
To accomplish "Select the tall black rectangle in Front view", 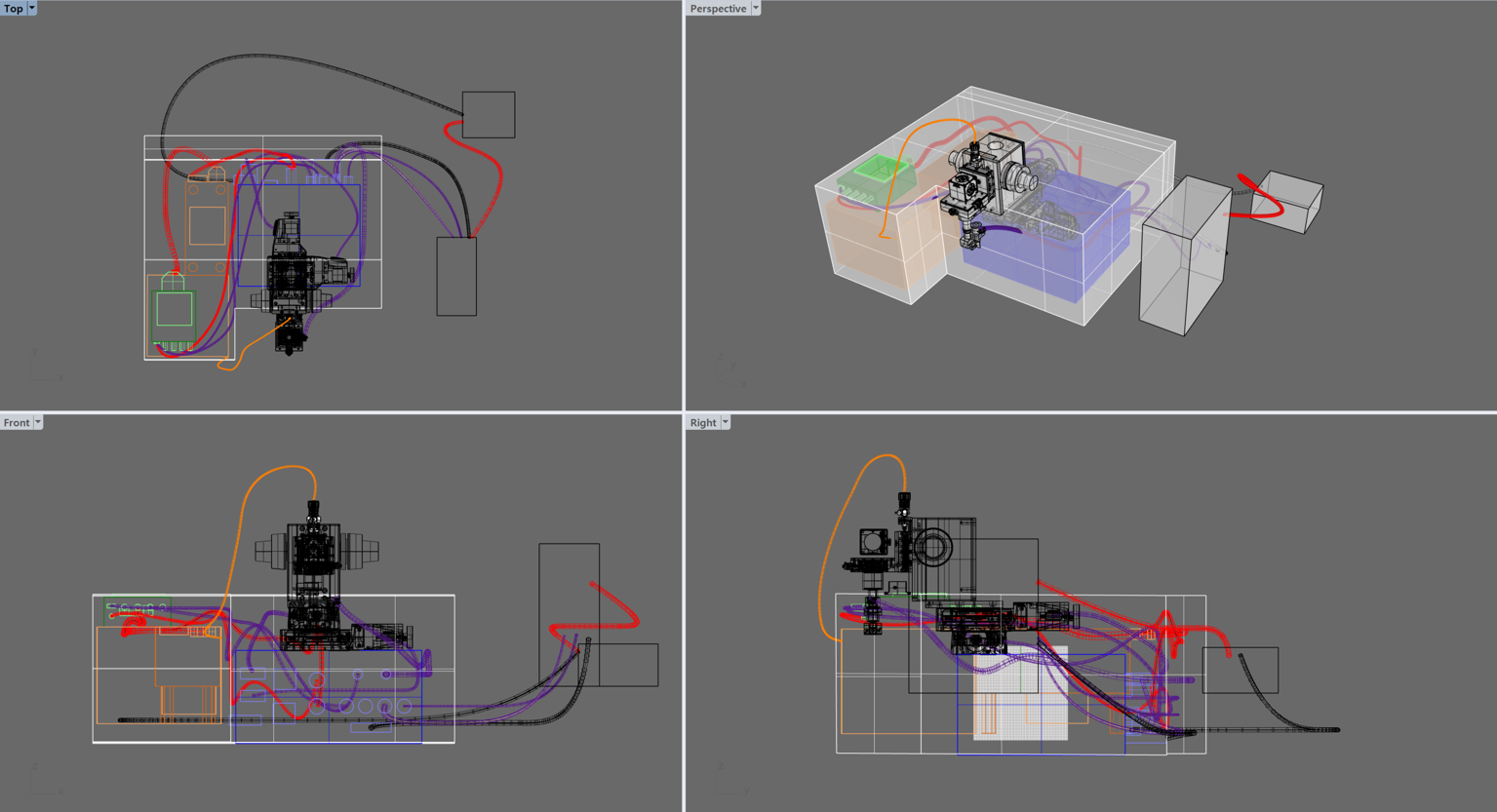I will 569,585.
